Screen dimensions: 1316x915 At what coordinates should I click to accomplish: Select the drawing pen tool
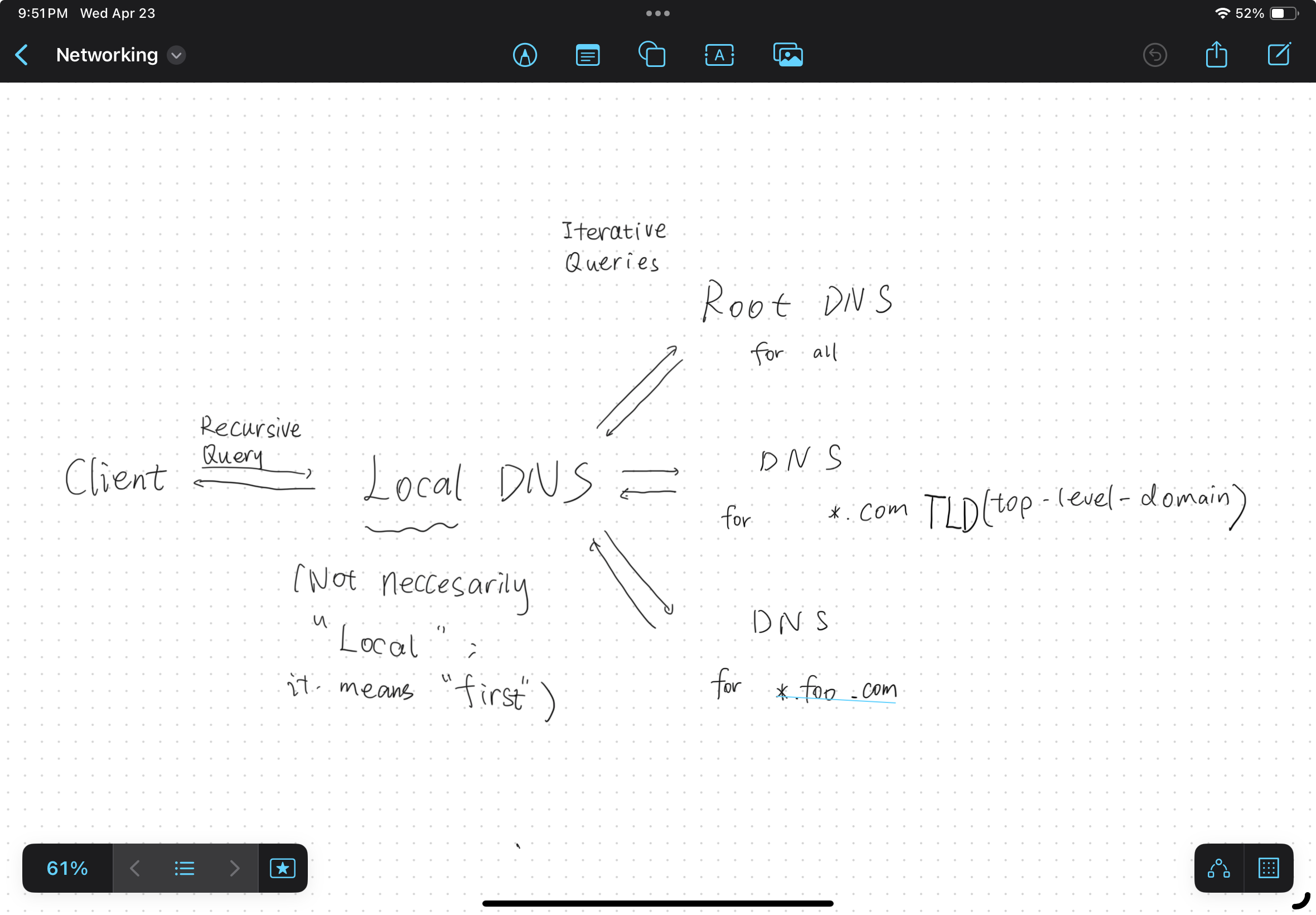pos(525,55)
